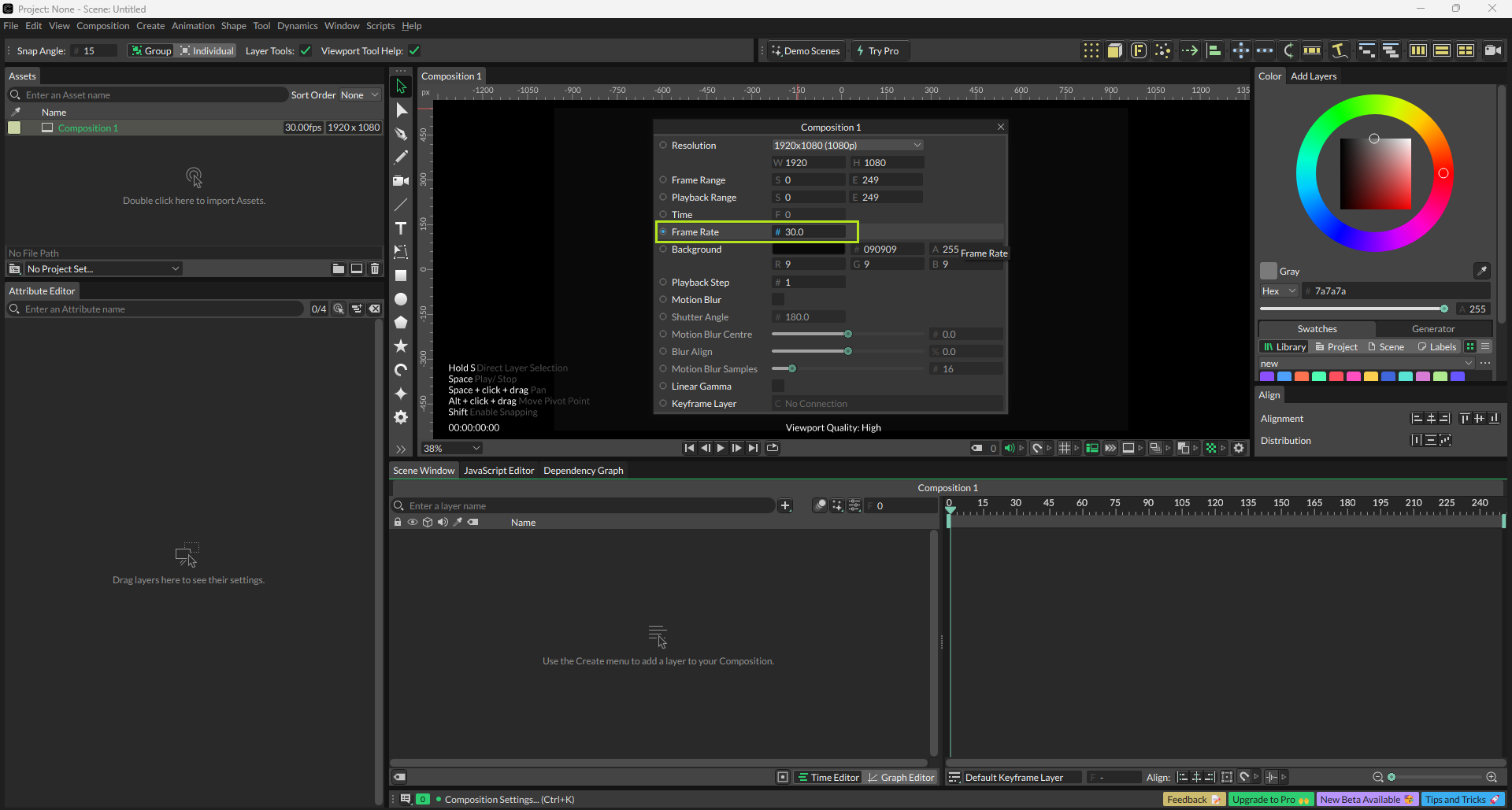Click the Upgrade to Pro button
Screen dimensions: 1512x810
pos(1269,800)
